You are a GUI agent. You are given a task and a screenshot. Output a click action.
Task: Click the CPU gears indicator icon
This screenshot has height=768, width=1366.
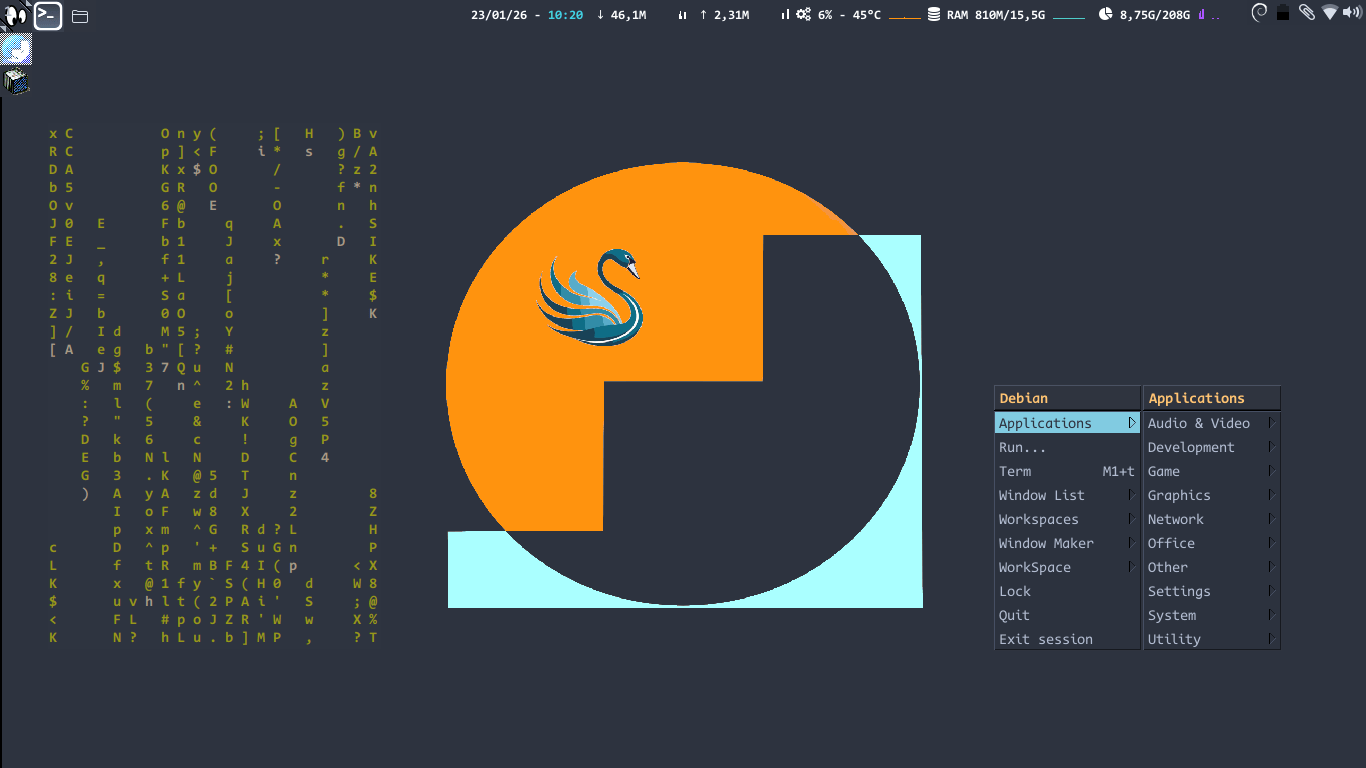coord(803,15)
